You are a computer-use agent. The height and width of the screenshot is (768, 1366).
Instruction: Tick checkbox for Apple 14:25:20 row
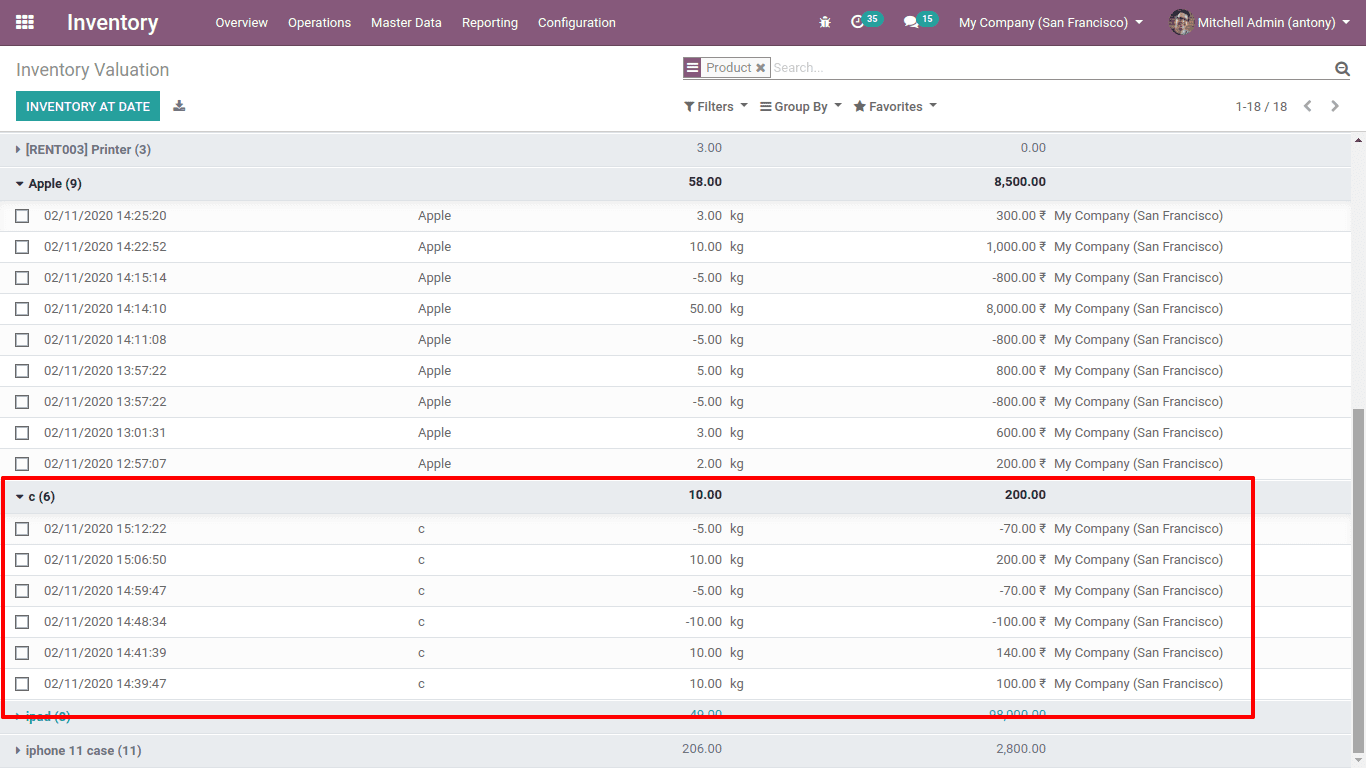22,216
